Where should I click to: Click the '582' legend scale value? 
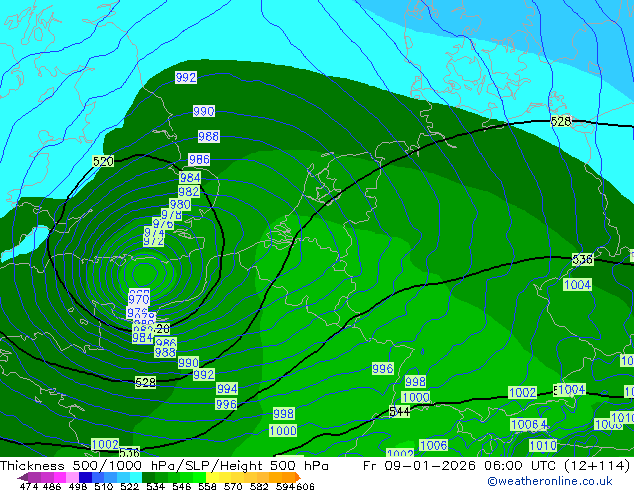click(x=259, y=486)
